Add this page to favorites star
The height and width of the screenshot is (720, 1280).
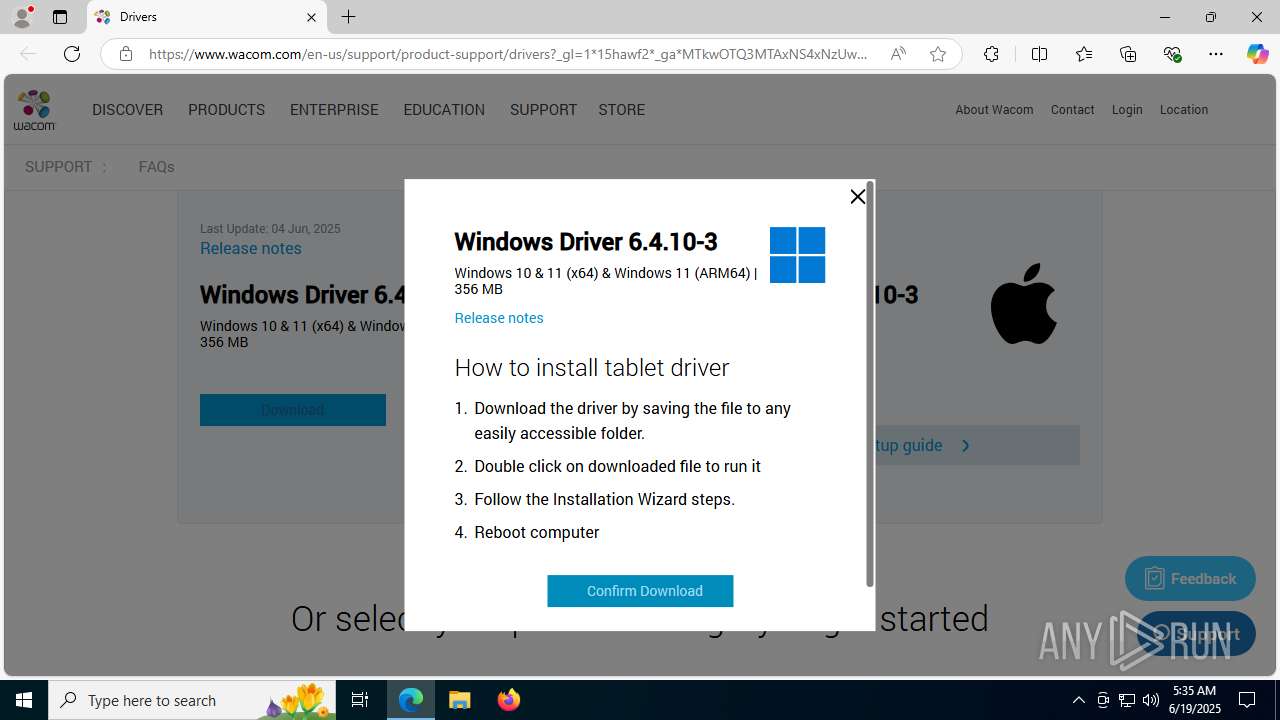[938, 54]
